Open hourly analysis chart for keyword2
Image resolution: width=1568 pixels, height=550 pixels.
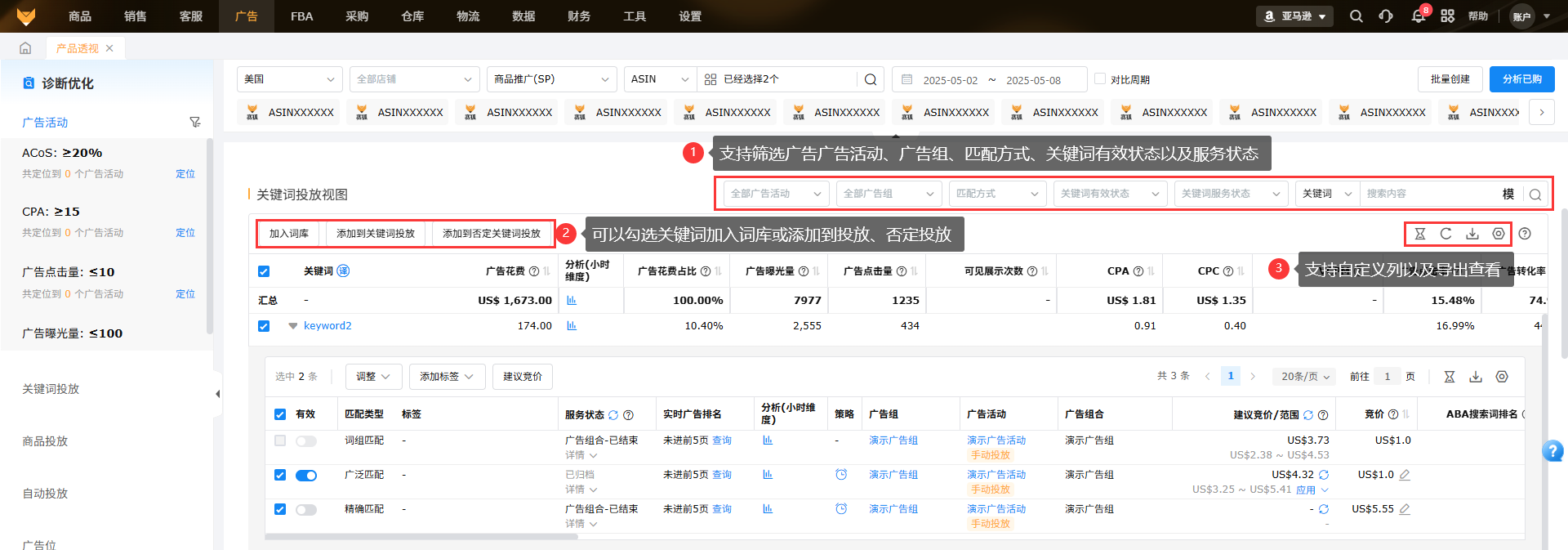[572, 326]
